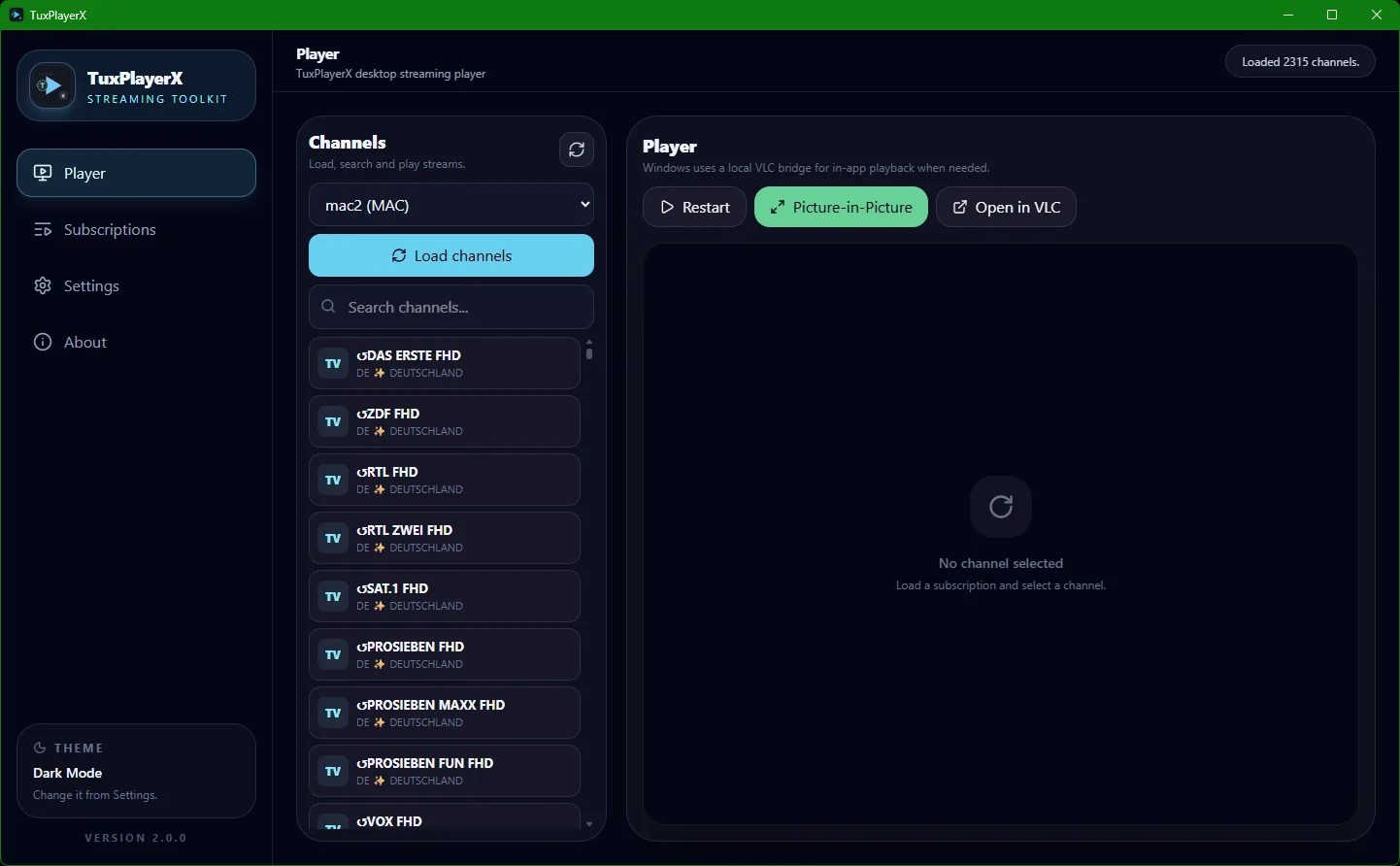Restart playback with the Restart button
The image size is (1400, 866).
(694, 207)
